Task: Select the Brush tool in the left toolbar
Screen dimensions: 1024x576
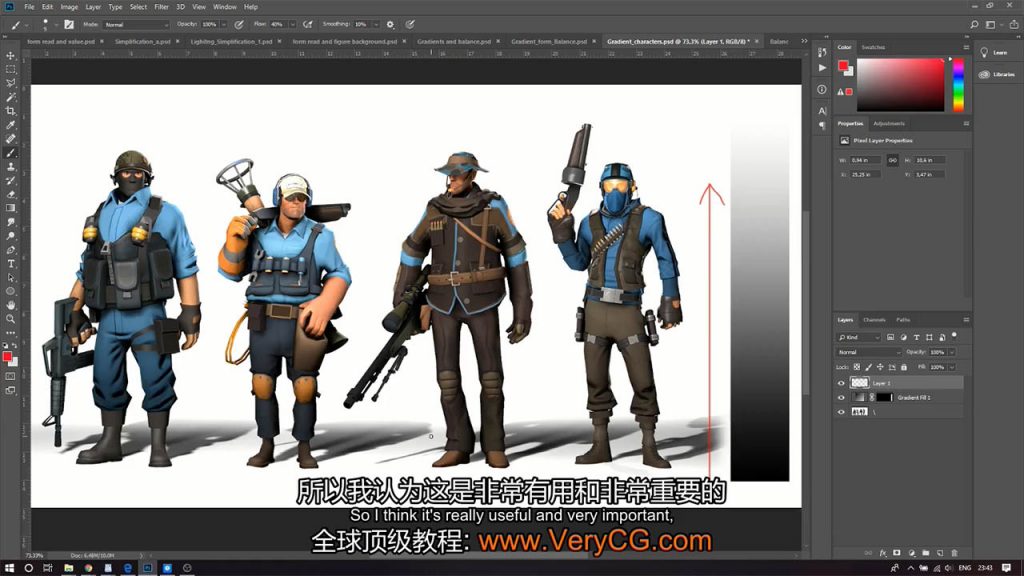Action: pos(10,153)
